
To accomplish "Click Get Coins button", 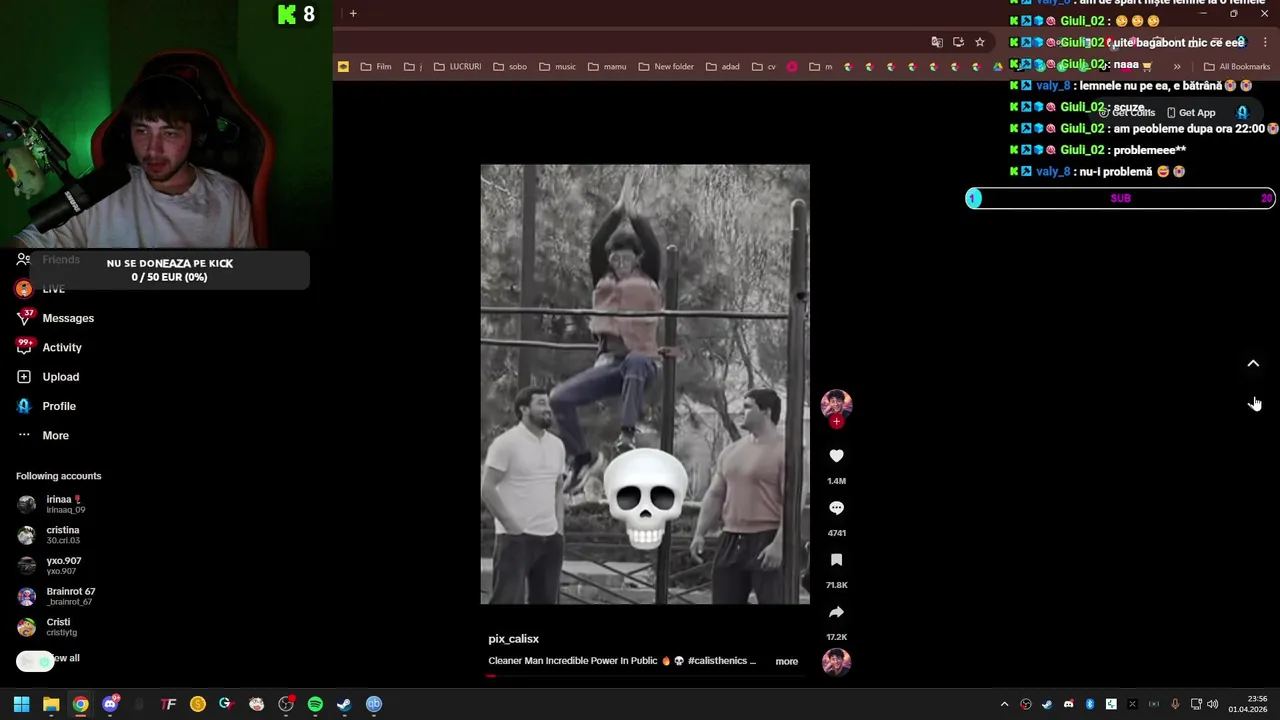I will (x=1127, y=113).
